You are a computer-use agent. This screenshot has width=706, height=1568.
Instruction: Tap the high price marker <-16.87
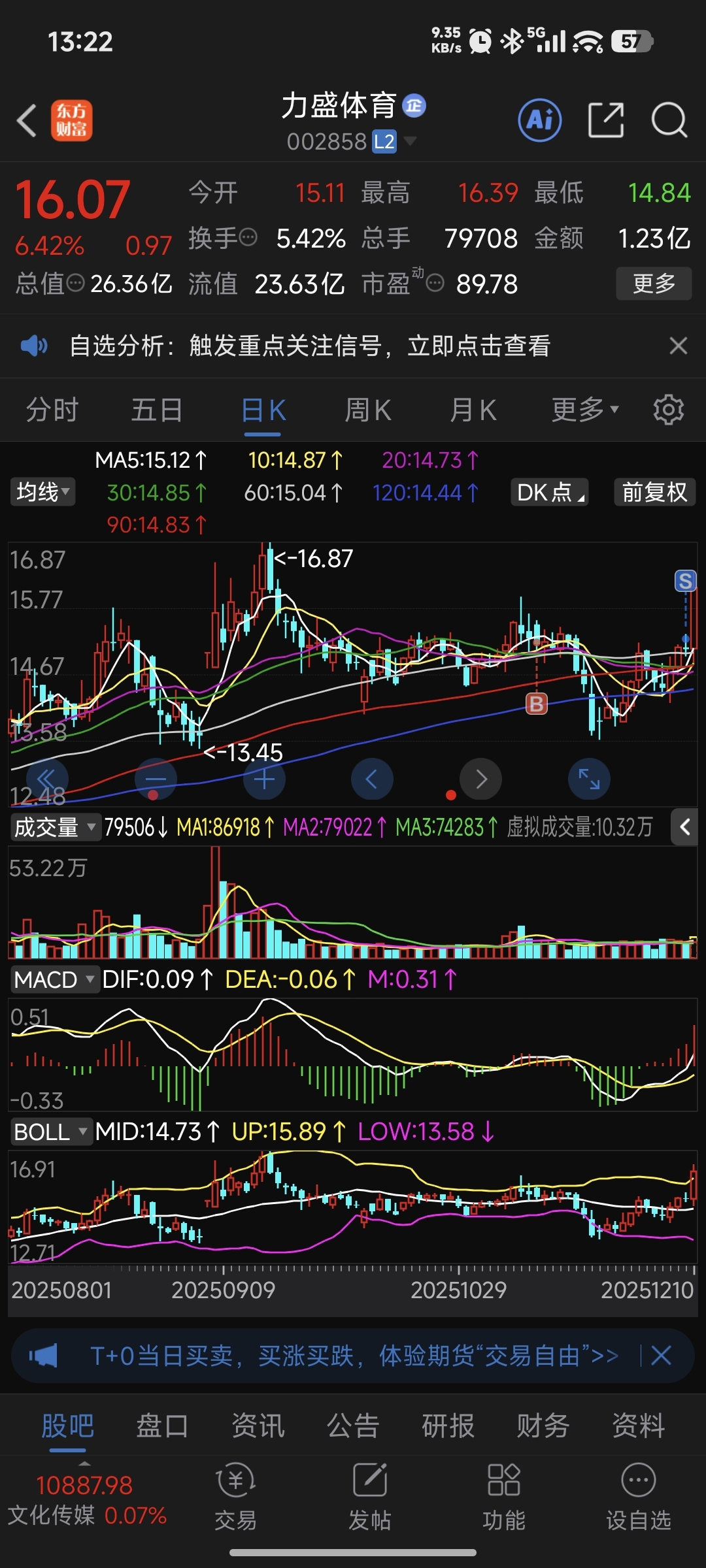coord(313,559)
